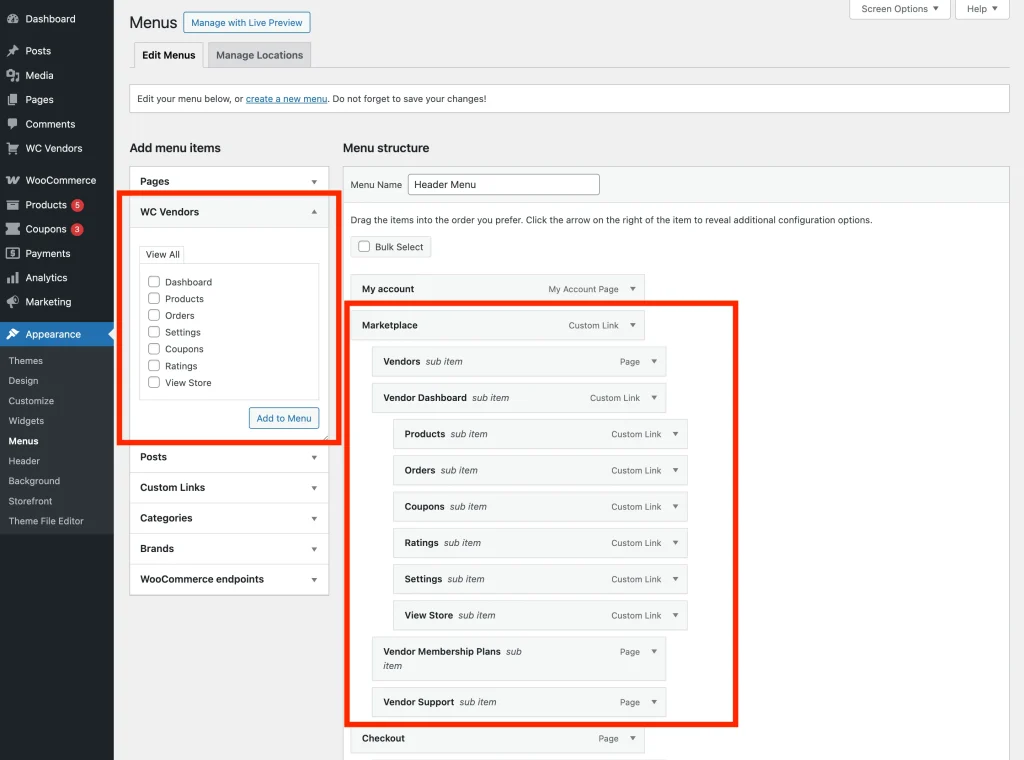Switch to the Manage Locations tab
1024x760 pixels.
(x=259, y=55)
